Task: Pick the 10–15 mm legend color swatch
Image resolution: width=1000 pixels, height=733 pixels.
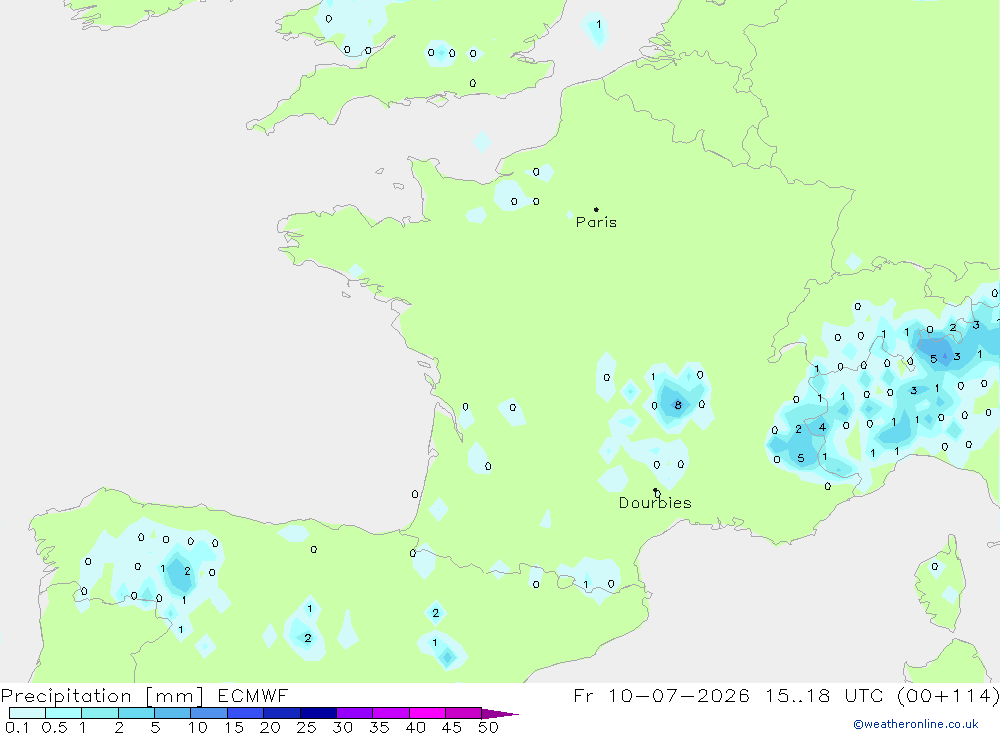Action: (209, 713)
